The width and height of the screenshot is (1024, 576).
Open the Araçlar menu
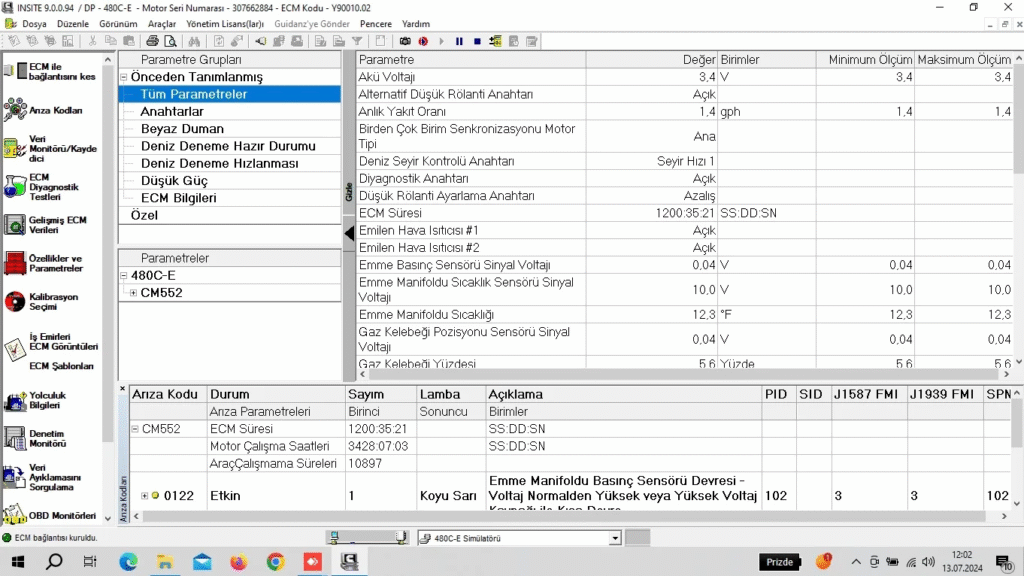(x=161, y=23)
